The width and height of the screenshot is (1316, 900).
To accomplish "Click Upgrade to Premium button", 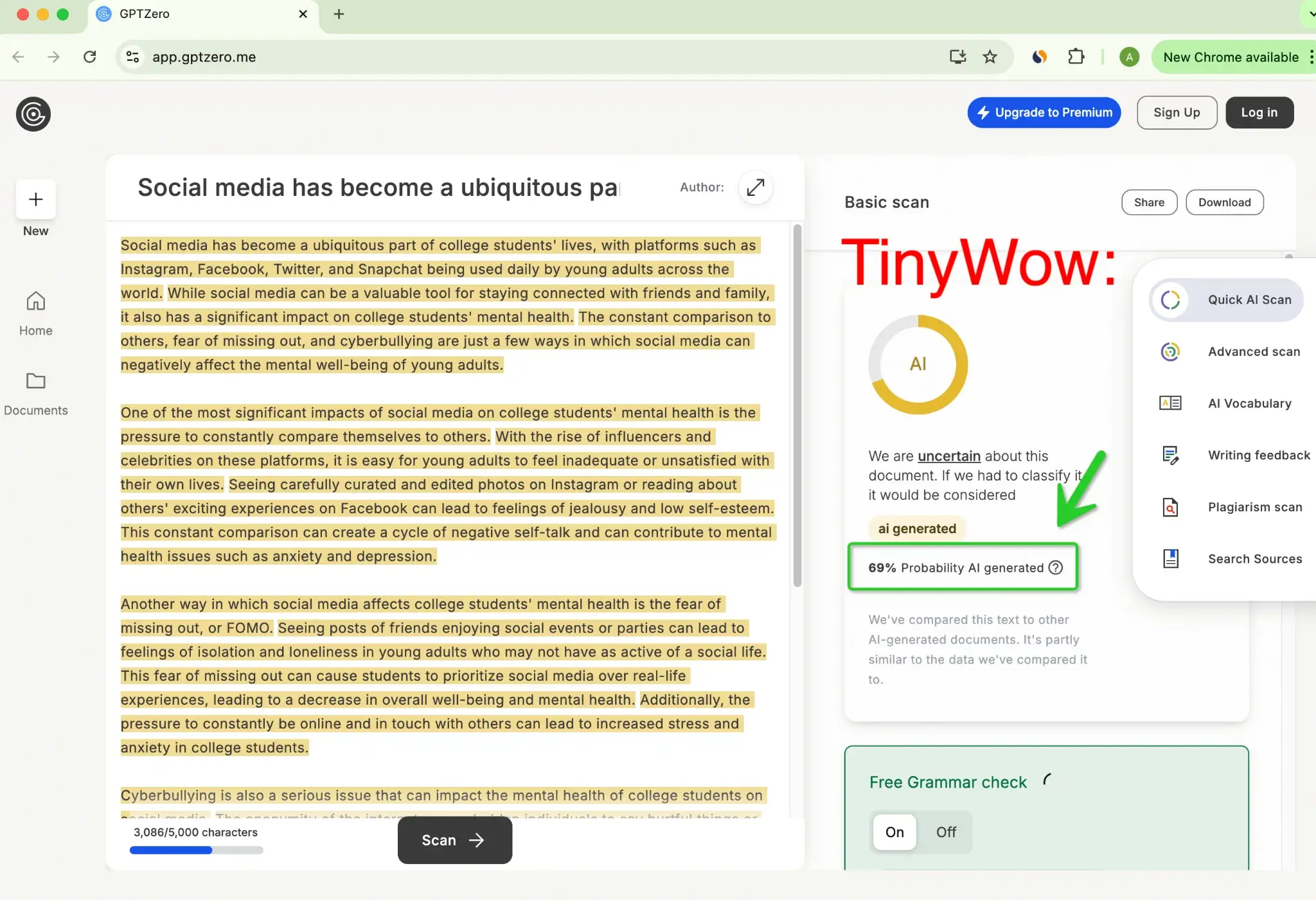I will [1044, 112].
